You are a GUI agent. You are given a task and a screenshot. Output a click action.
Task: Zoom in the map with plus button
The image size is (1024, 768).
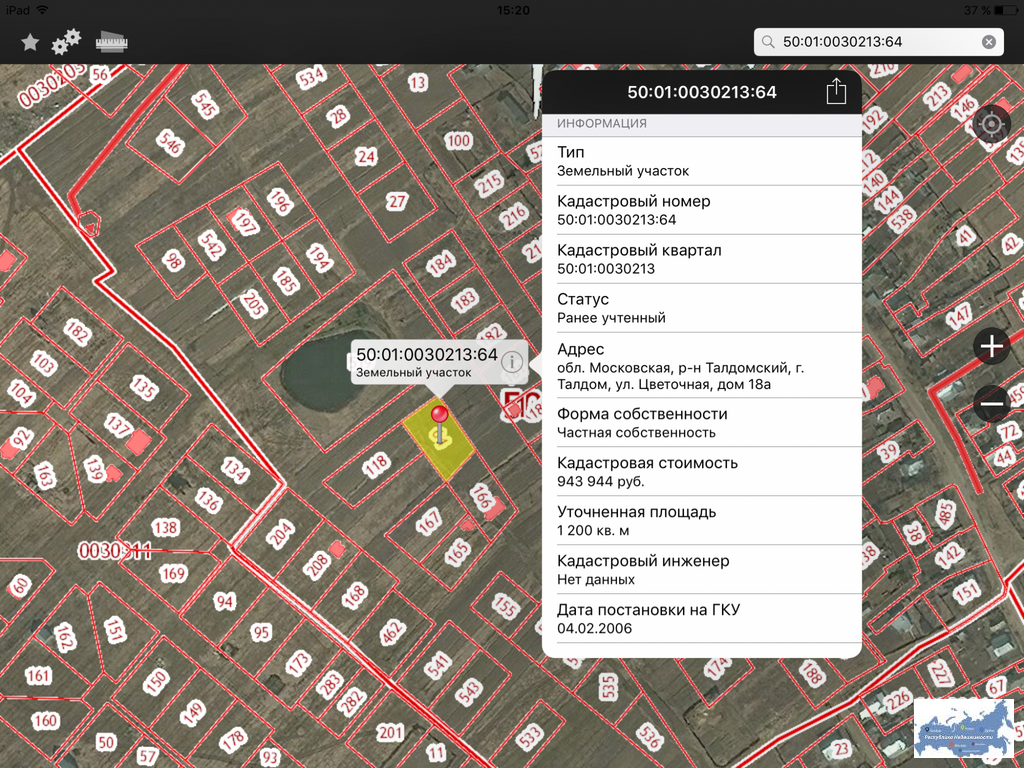point(991,345)
